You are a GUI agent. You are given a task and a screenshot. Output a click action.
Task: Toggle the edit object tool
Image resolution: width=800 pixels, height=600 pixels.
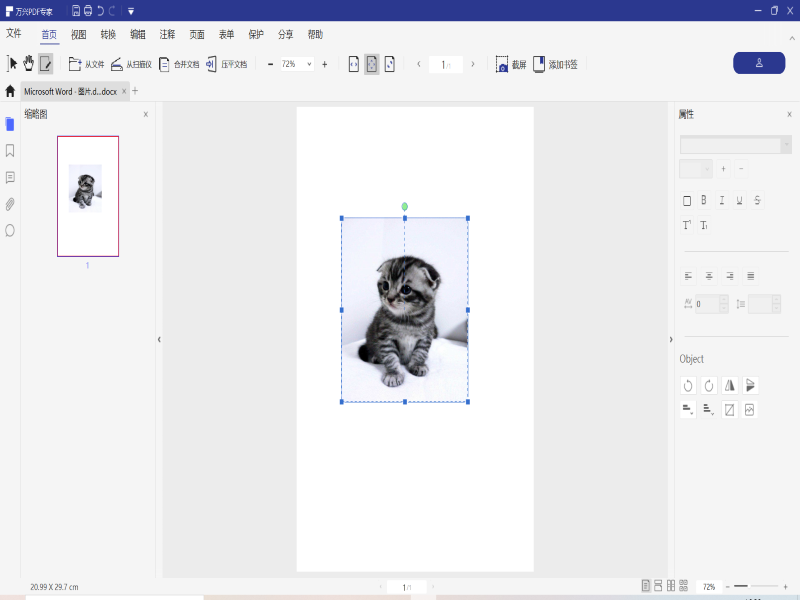click(x=45, y=64)
